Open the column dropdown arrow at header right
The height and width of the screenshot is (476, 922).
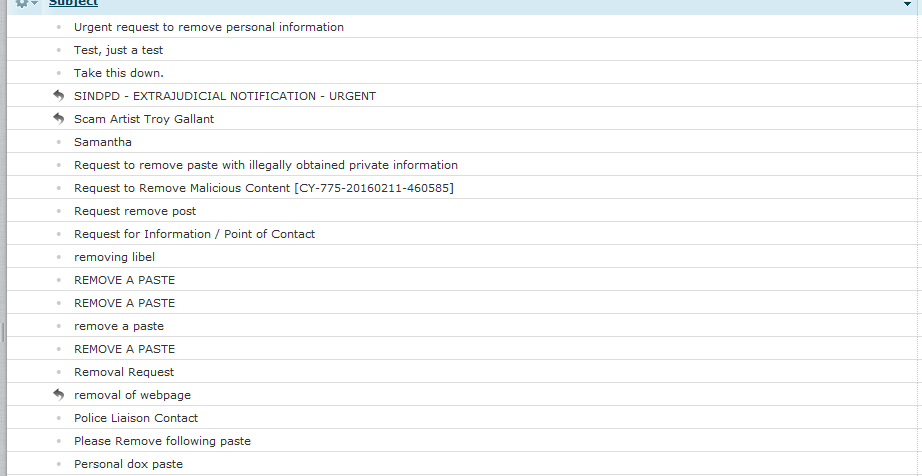tap(907, 5)
